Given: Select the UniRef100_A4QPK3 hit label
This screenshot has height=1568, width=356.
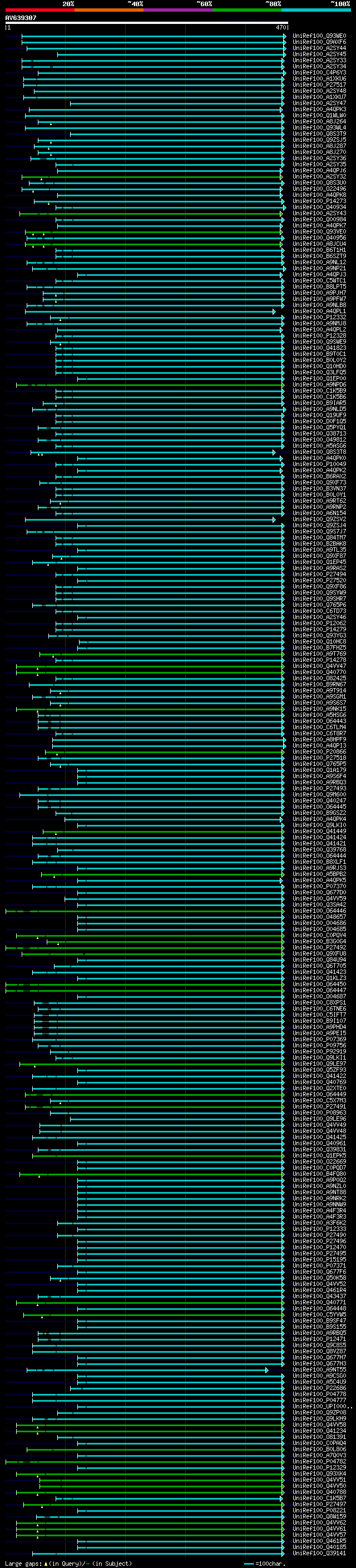Looking at the screenshot, I should point(319,110).
